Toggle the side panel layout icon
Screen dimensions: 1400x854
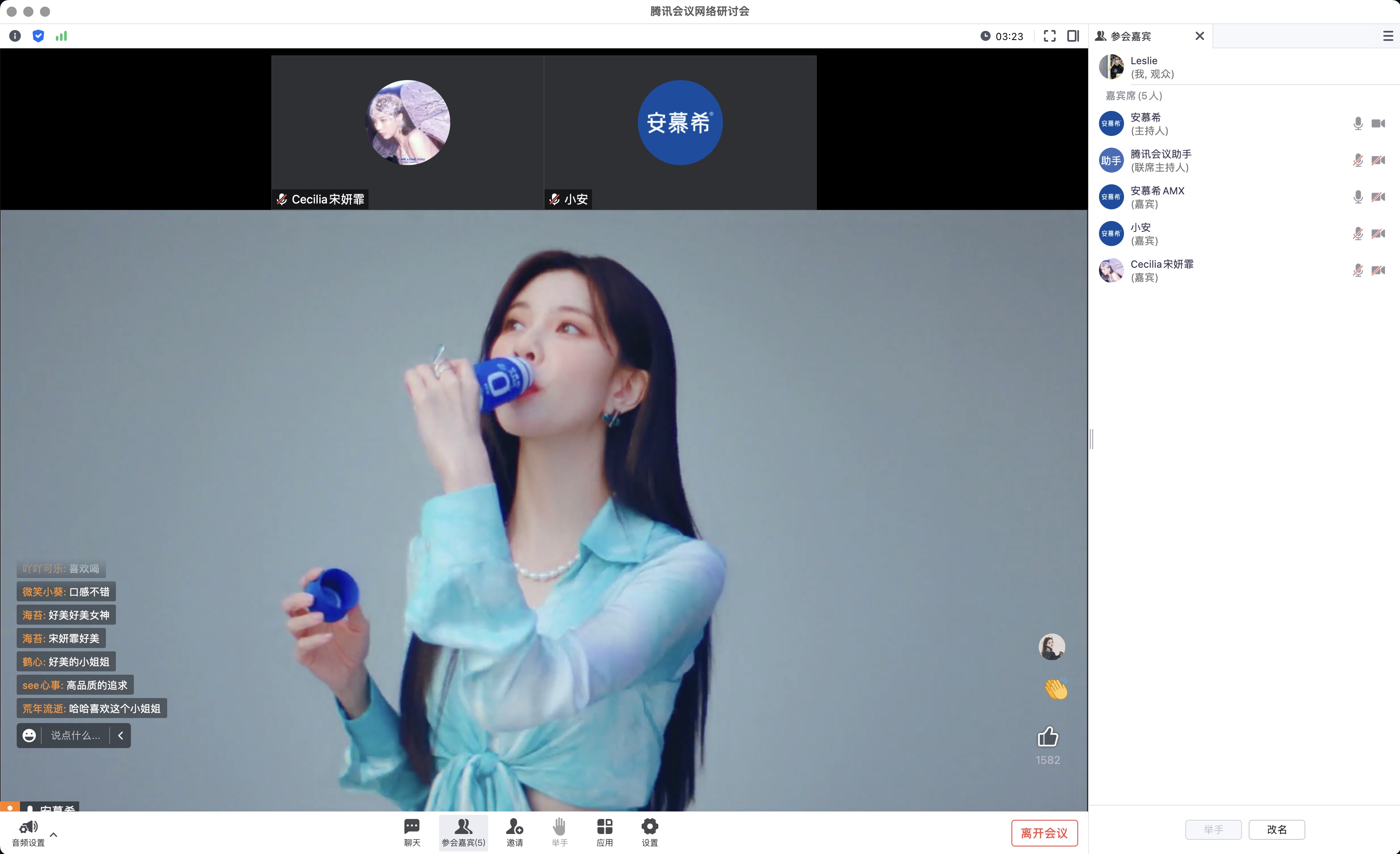tap(1073, 36)
